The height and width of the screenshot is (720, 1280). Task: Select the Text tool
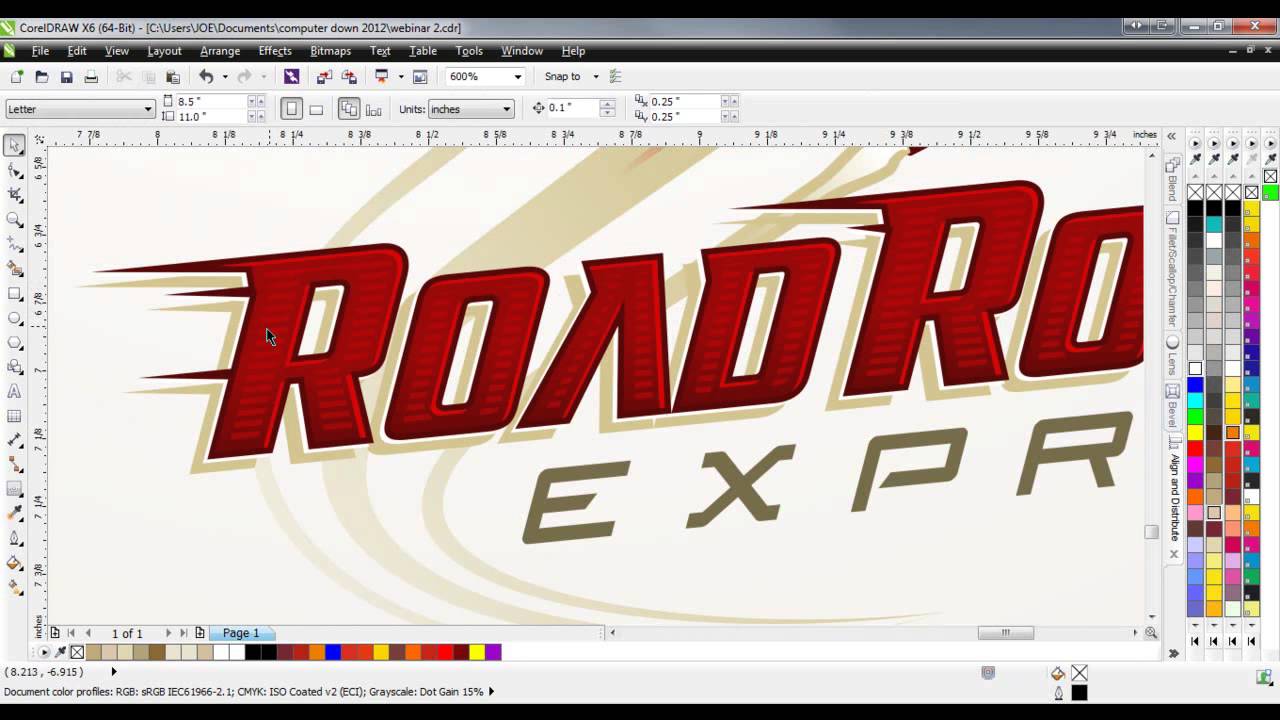[14, 391]
